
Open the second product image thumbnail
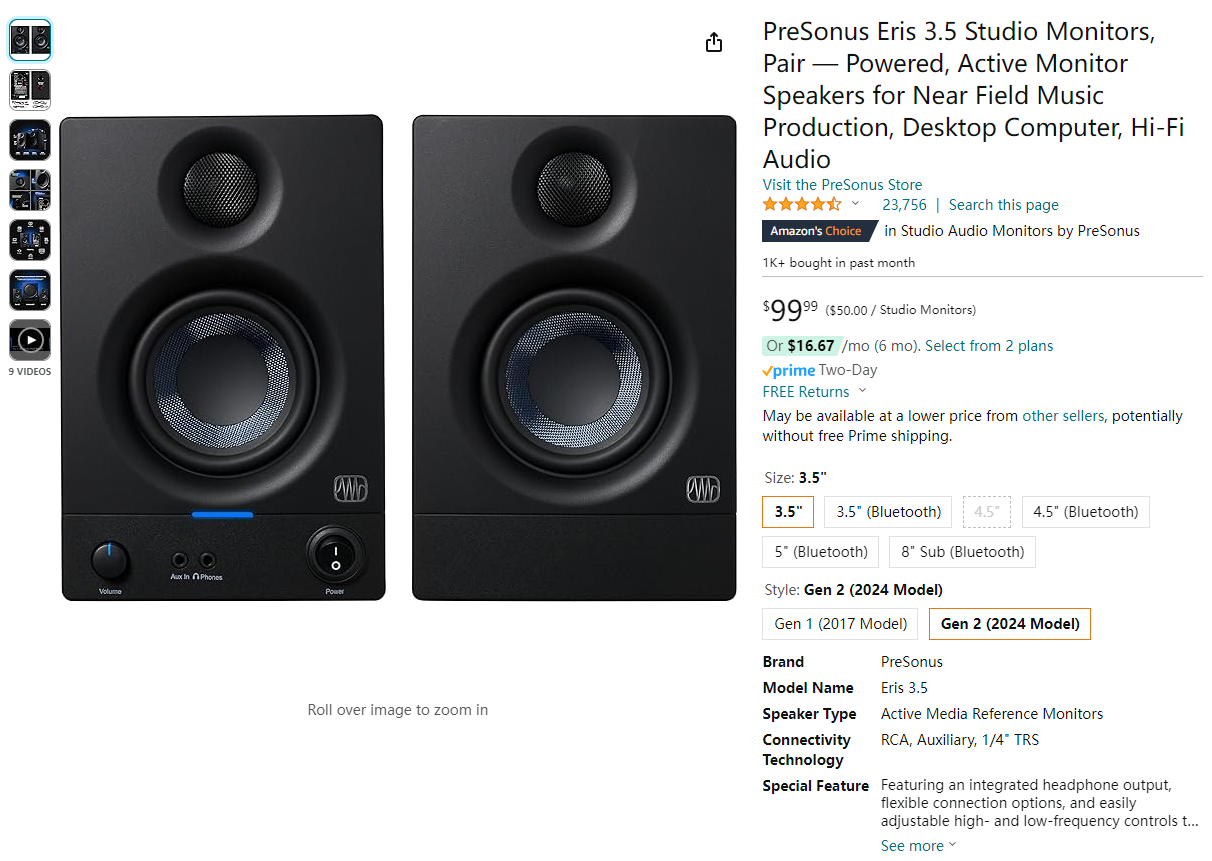30,90
